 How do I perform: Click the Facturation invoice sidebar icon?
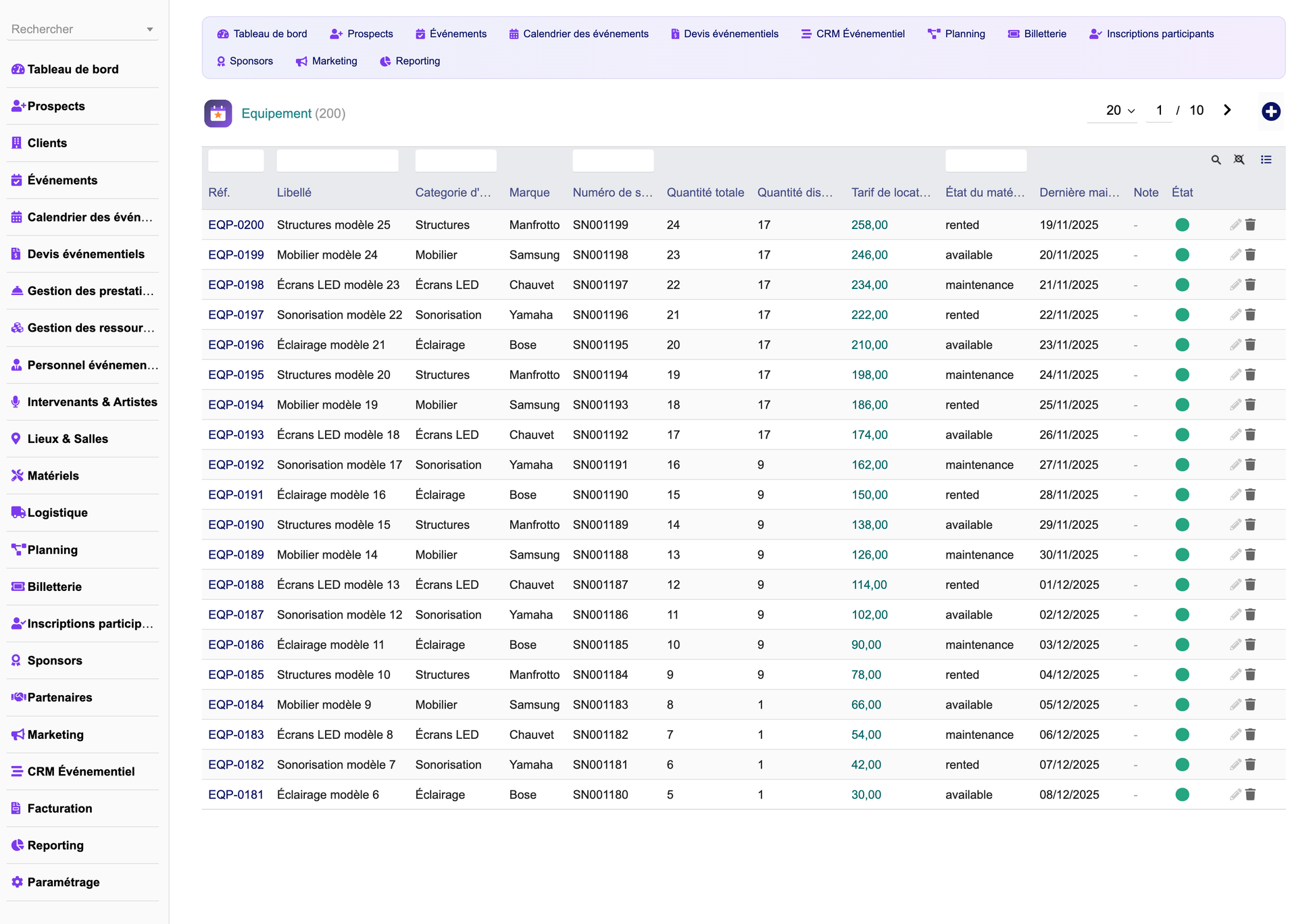(17, 808)
